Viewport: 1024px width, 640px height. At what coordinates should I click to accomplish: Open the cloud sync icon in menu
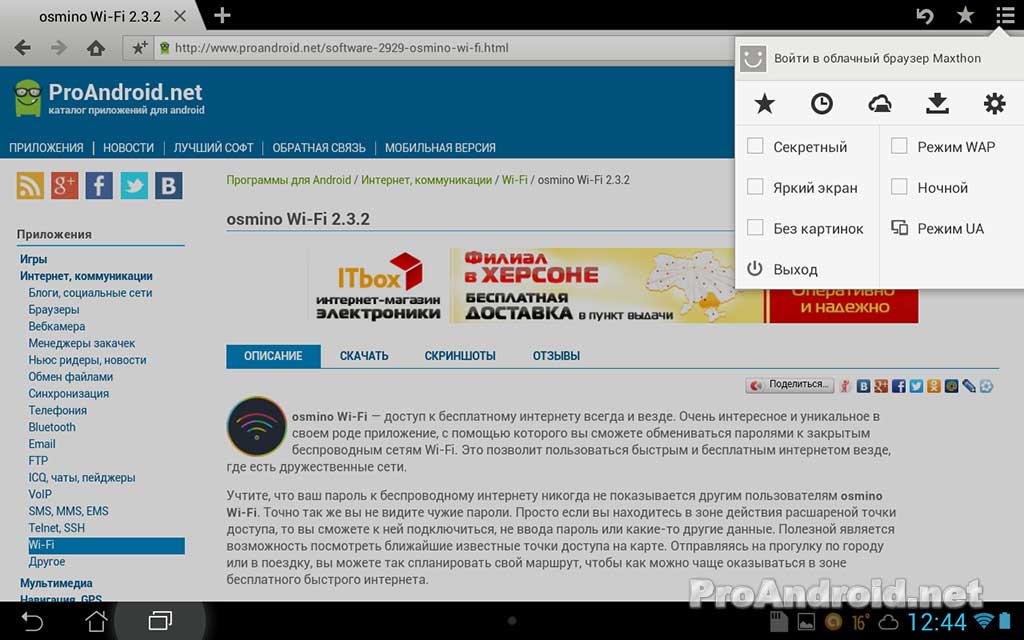click(x=880, y=104)
